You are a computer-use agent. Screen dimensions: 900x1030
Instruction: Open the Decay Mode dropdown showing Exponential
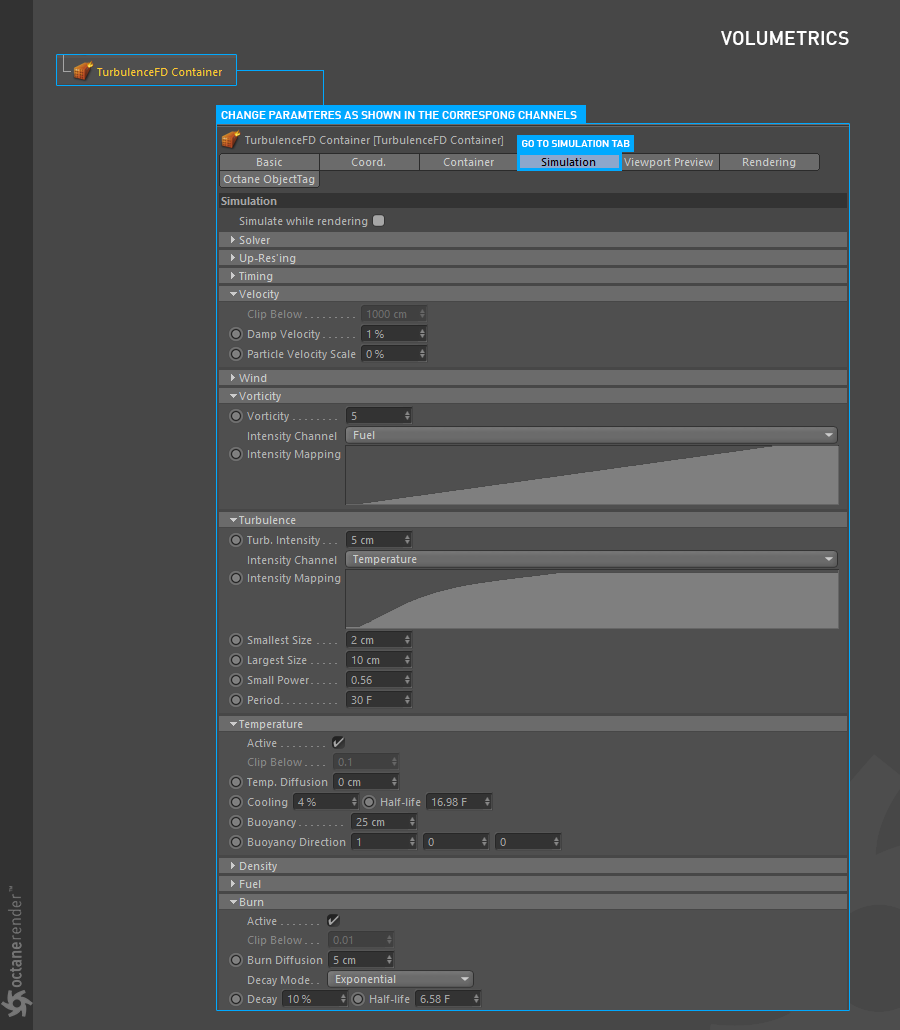point(401,979)
